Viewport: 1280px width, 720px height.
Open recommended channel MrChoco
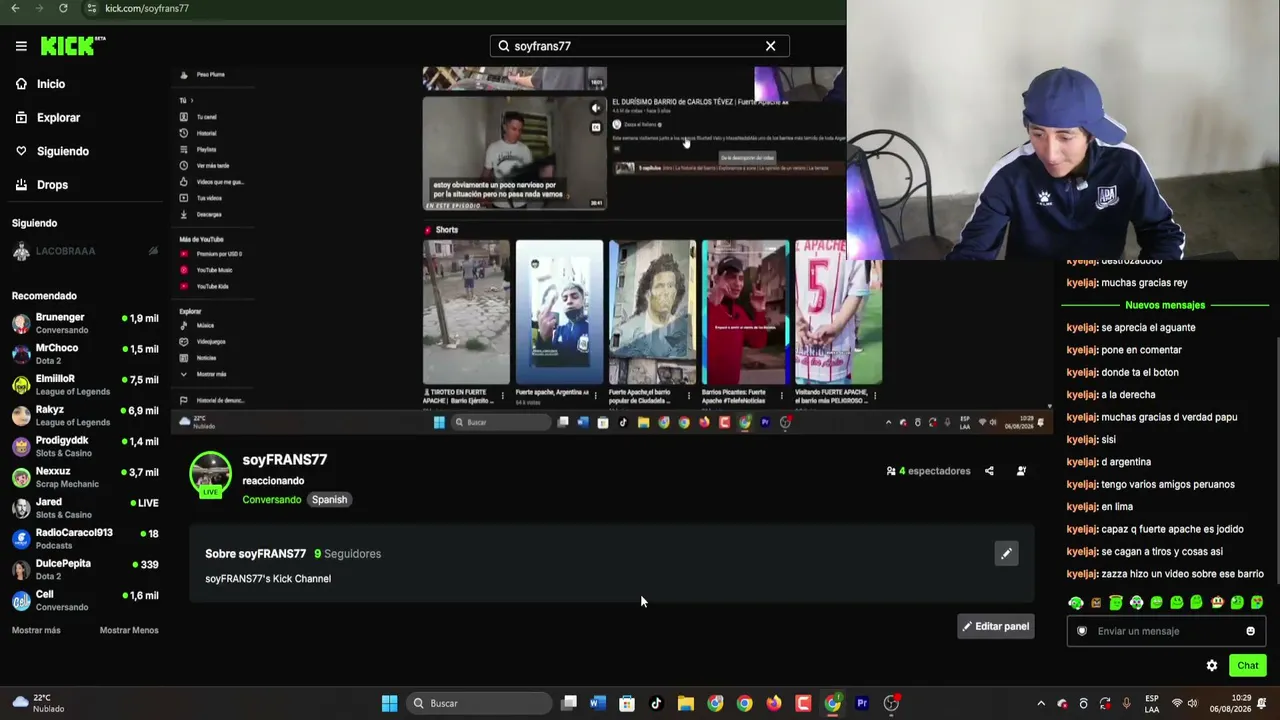pyautogui.click(x=85, y=354)
